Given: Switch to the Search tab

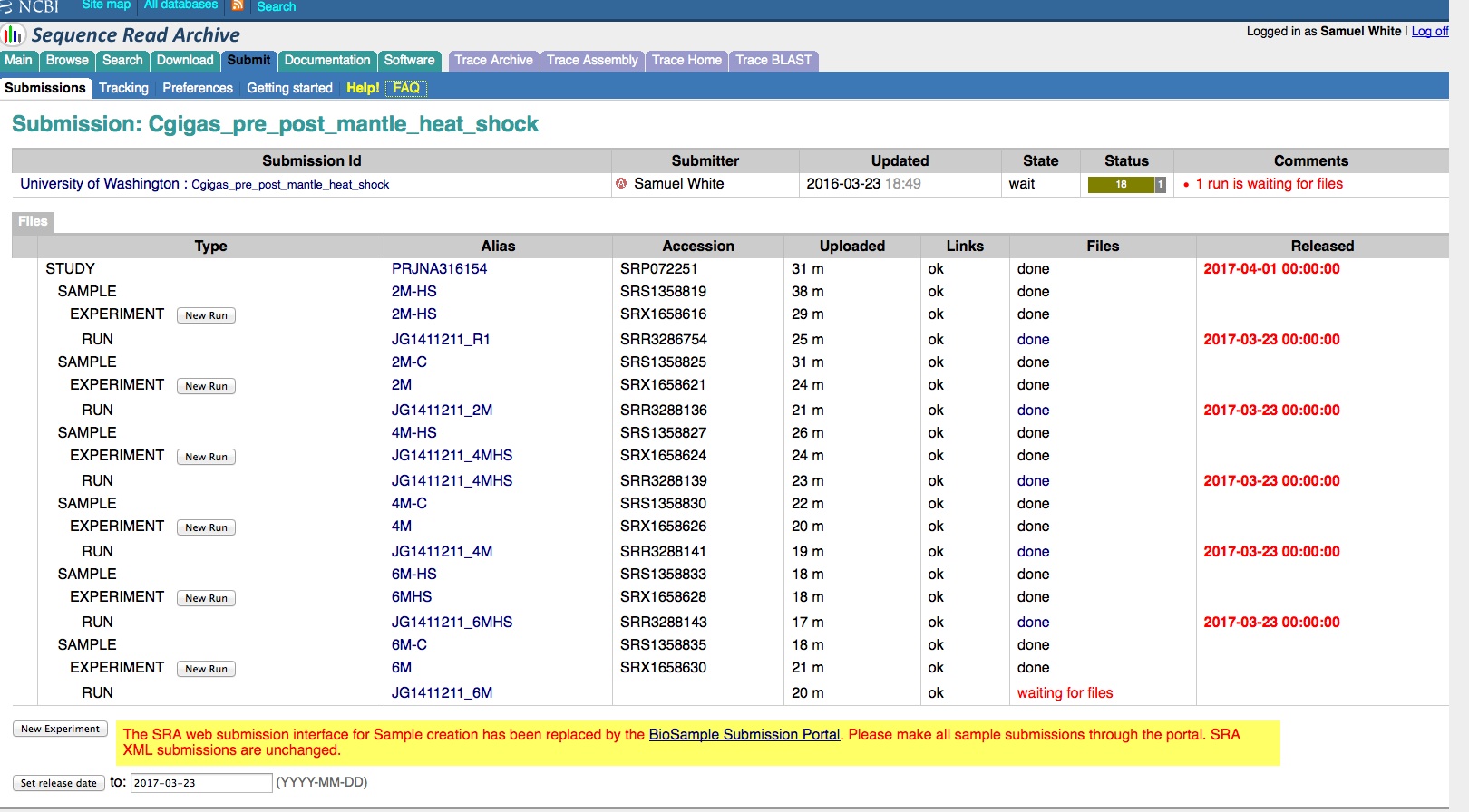Looking at the screenshot, I should point(122,61).
